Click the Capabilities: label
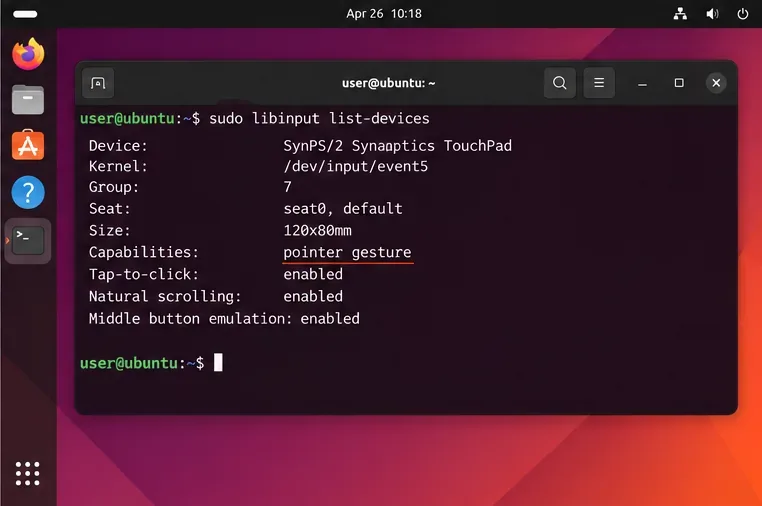 pyautogui.click(x=144, y=252)
